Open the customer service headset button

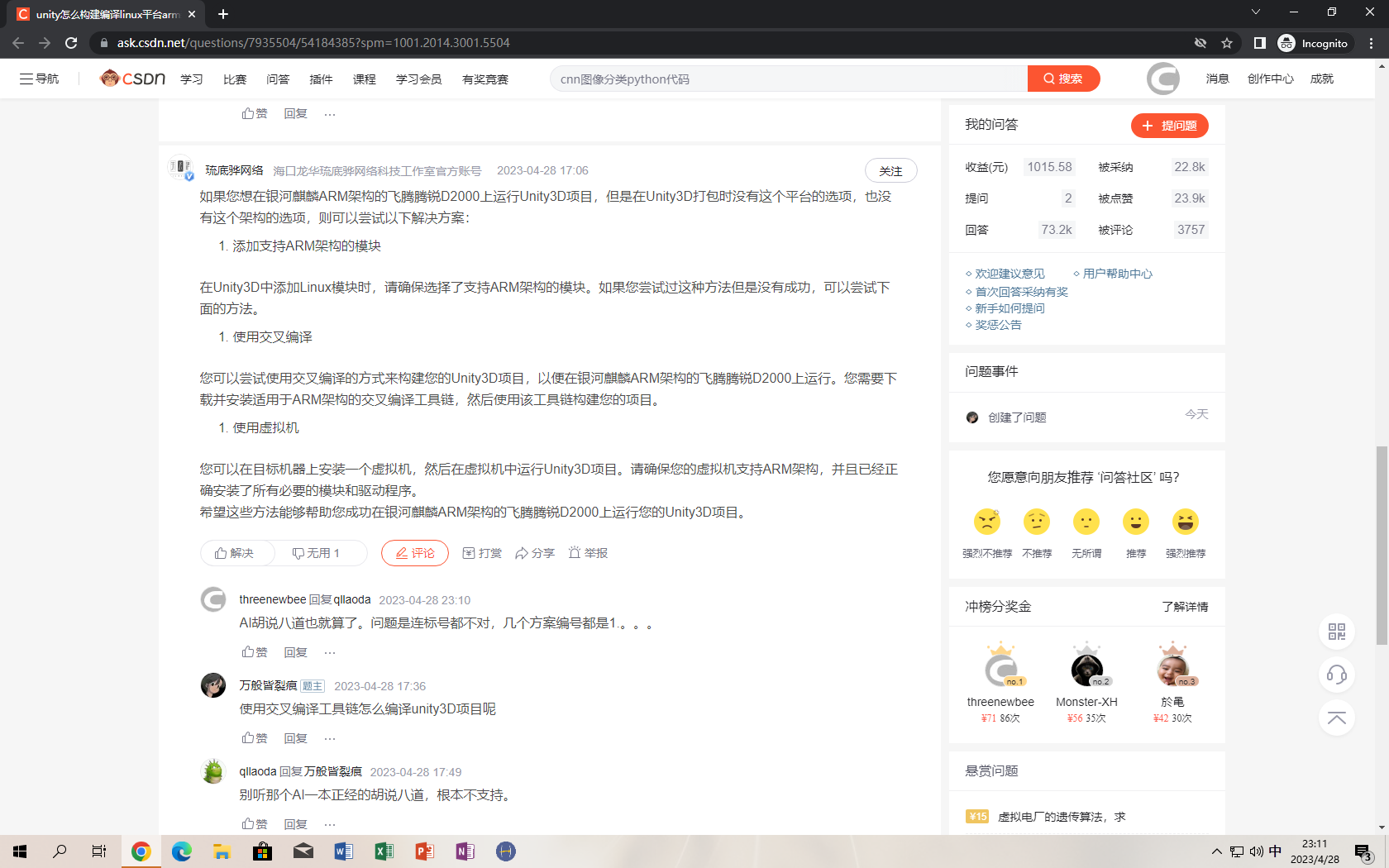[1337, 675]
